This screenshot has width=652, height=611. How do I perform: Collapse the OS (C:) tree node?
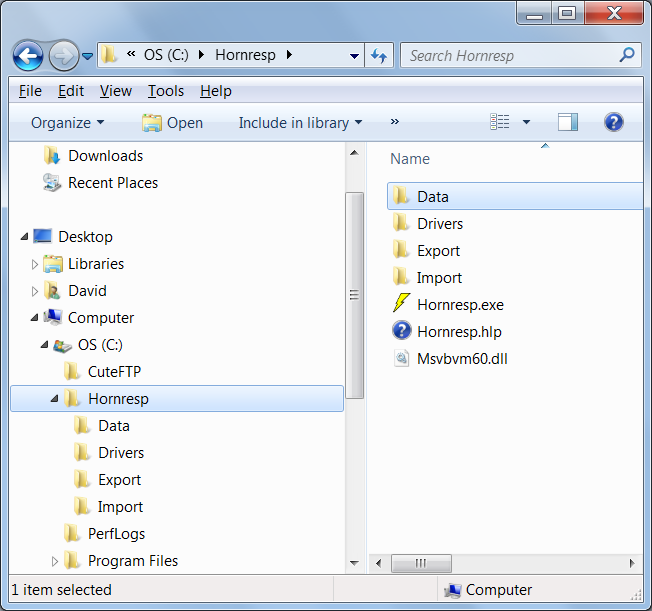44,345
